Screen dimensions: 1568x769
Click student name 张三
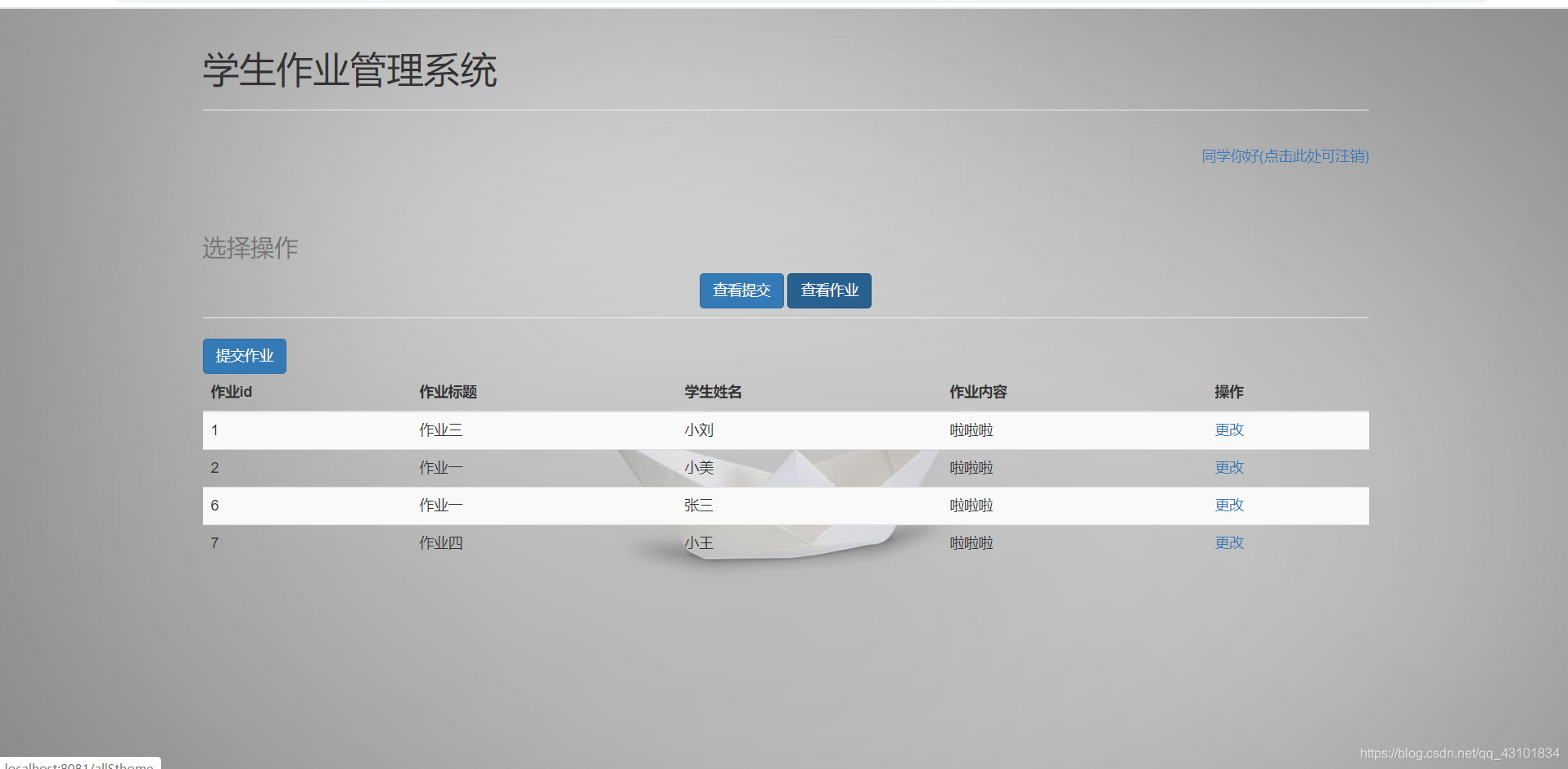[699, 506]
